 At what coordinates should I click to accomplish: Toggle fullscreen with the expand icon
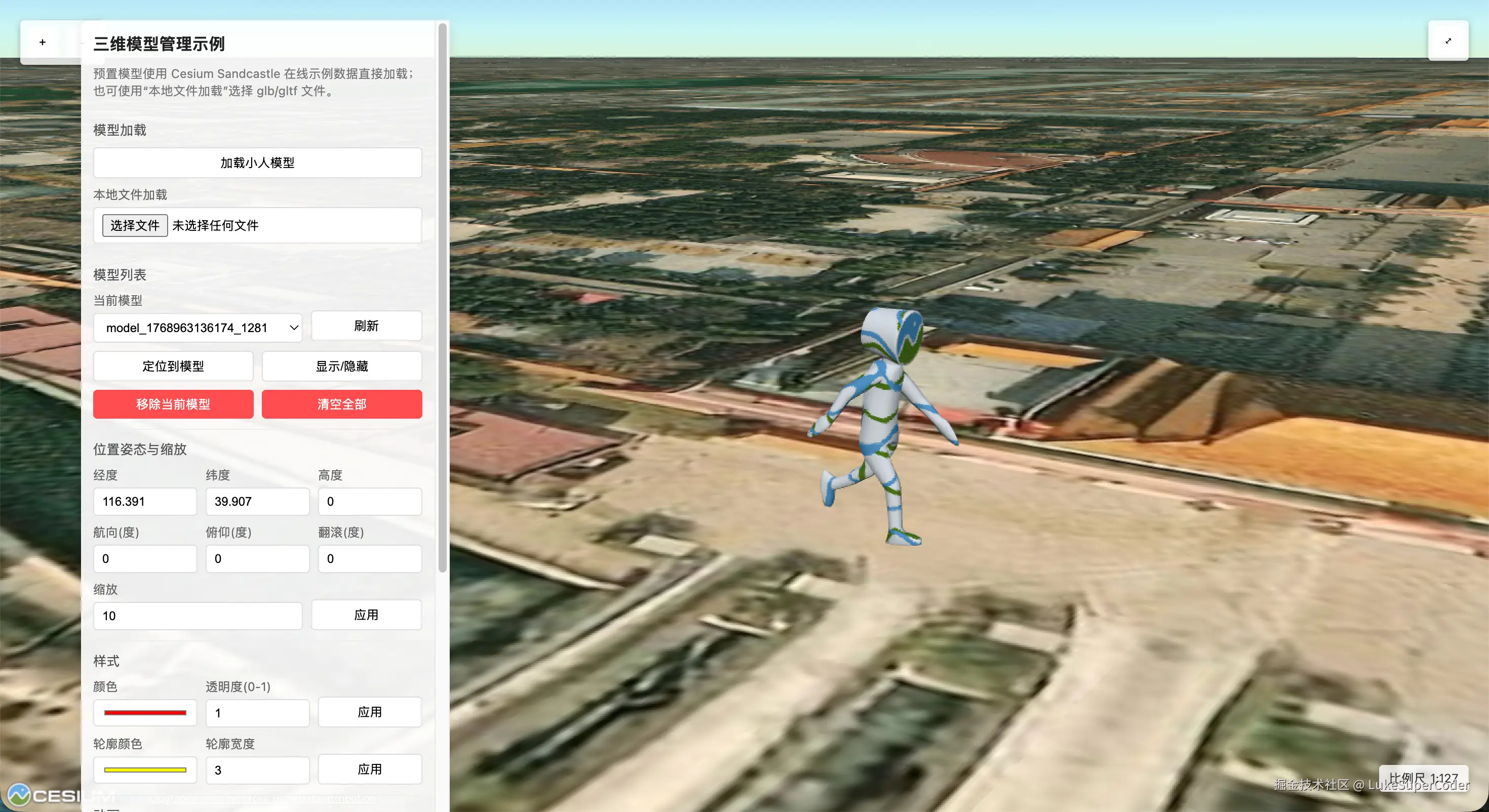point(1448,40)
